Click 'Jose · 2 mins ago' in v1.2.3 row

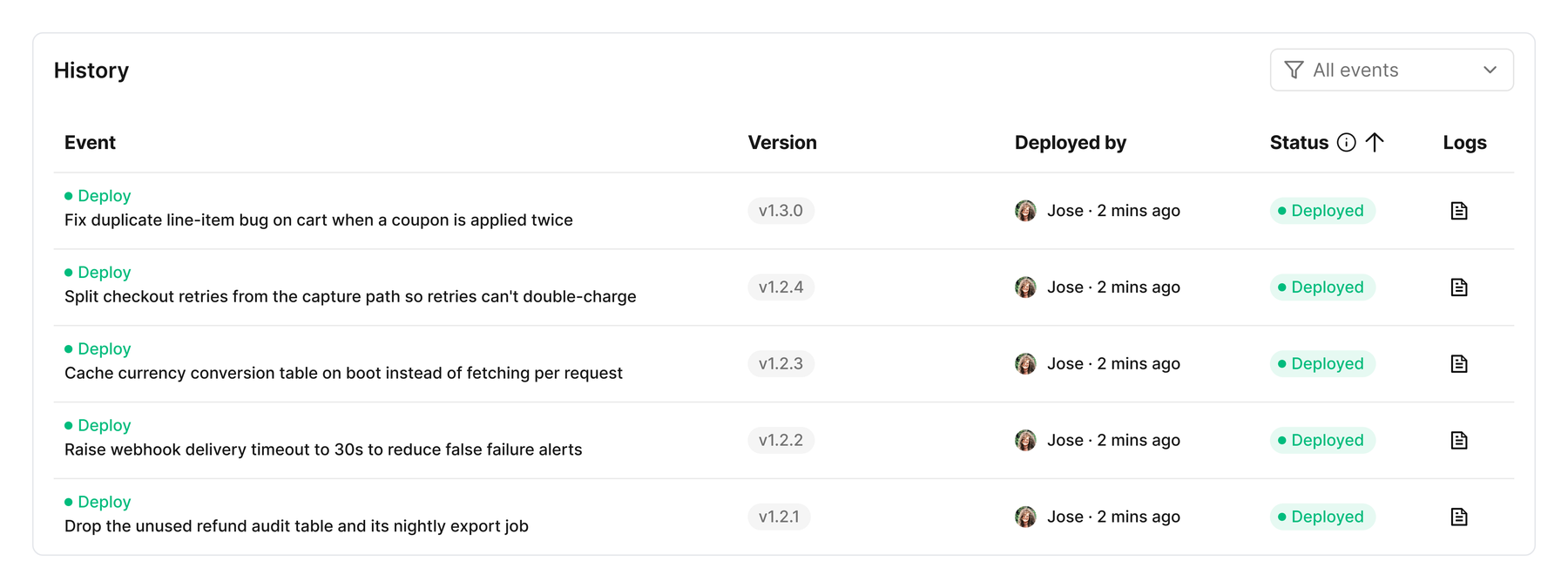click(1113, 364)
